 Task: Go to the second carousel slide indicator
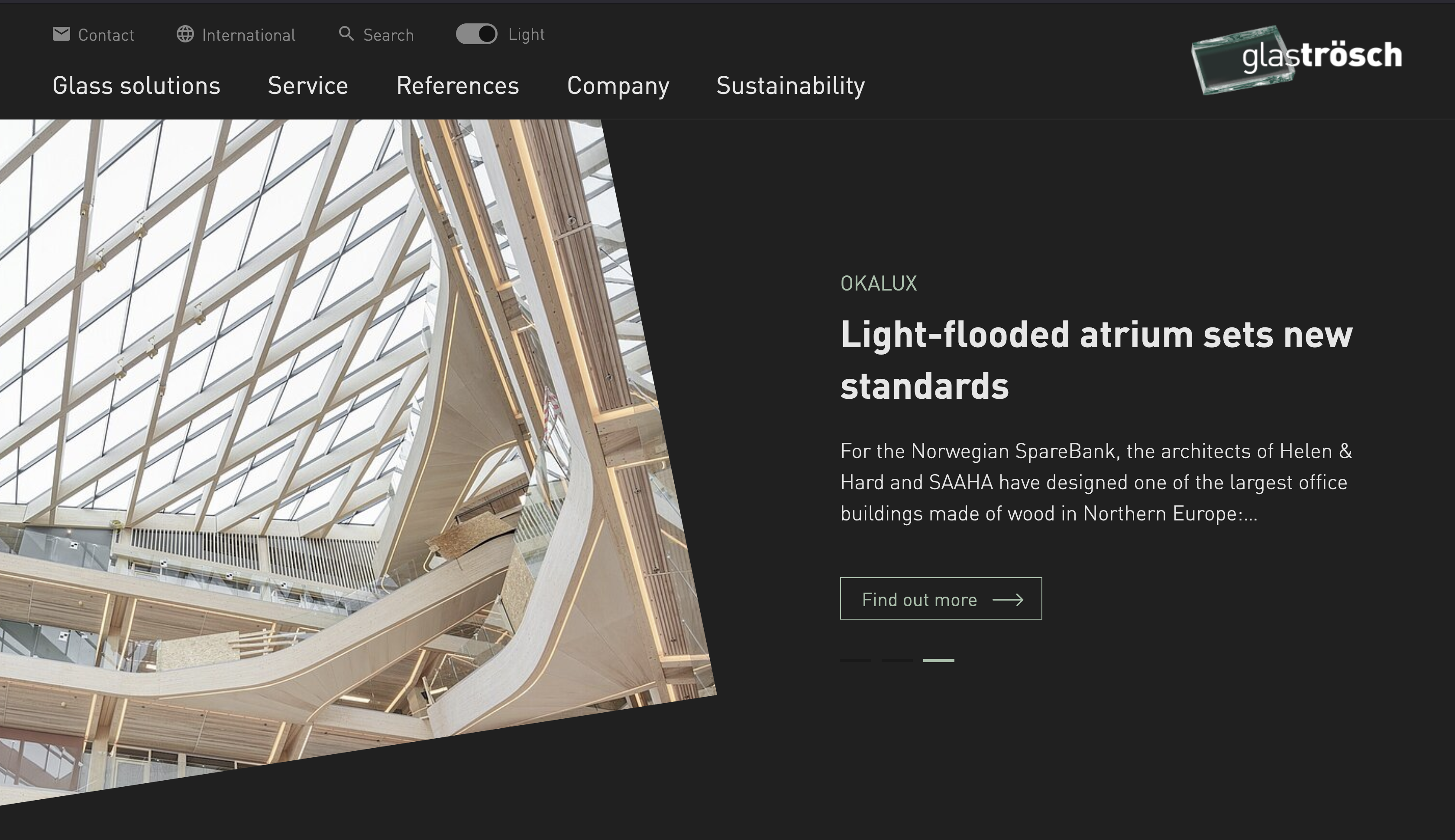pyautogui.click(x=897, y=660)
